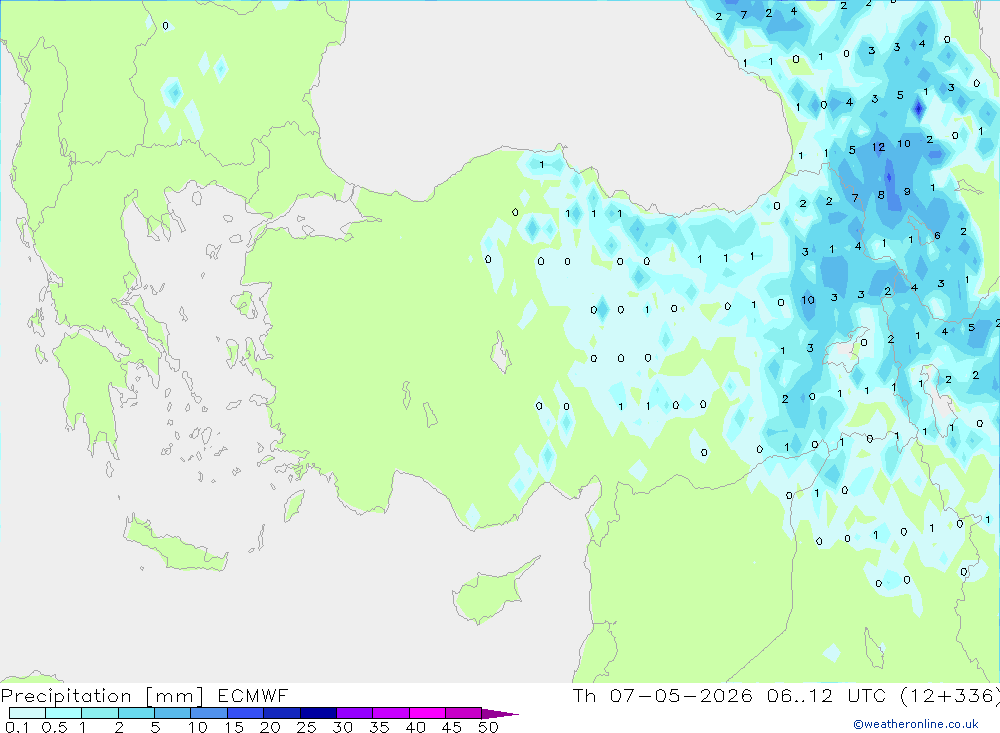Pick the 1–2 mm legend color box

click(x=99, y=713)
